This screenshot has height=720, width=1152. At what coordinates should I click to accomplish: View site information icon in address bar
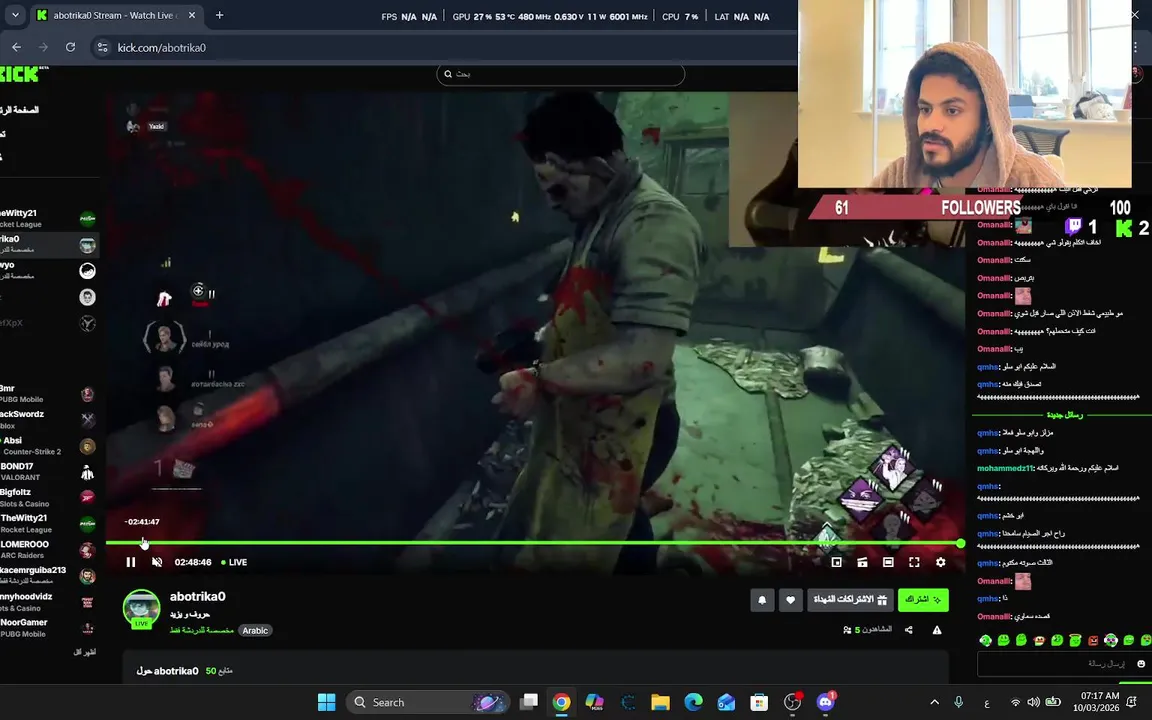[102, 47]
